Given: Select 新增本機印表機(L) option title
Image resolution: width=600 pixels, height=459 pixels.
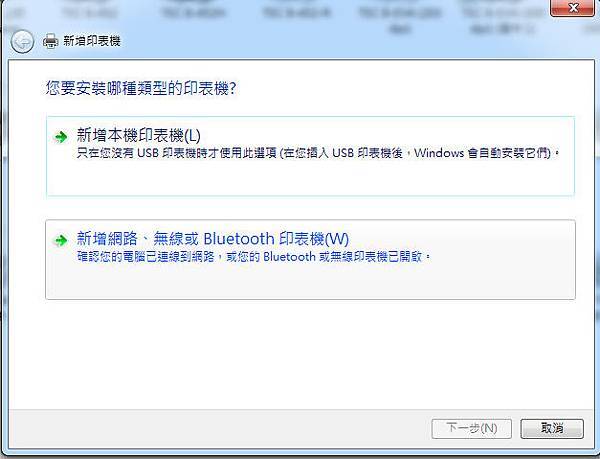Looking at the screenshot, I should [x=139, y=135].
